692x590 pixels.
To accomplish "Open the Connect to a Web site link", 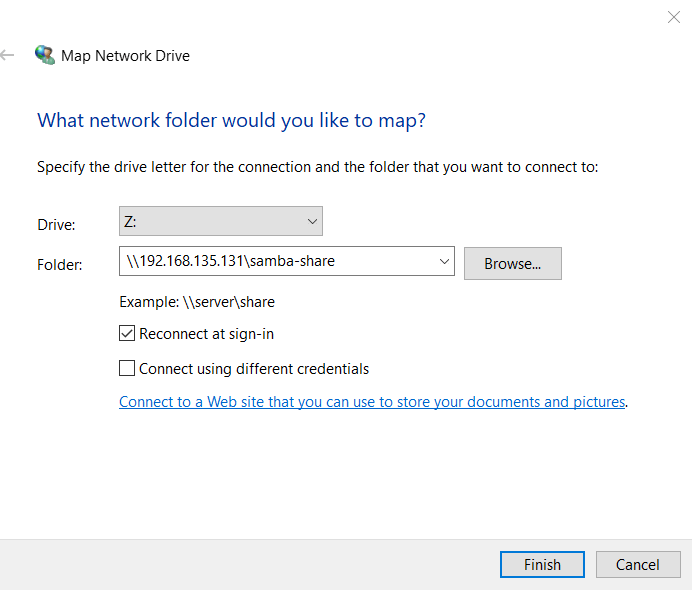I will [372, 402].
